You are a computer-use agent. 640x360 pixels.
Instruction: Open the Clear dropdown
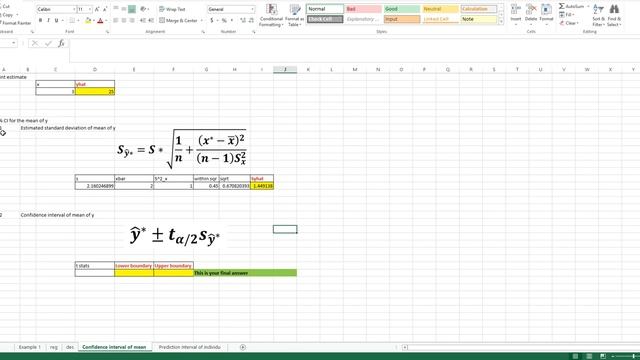[569, 23]
